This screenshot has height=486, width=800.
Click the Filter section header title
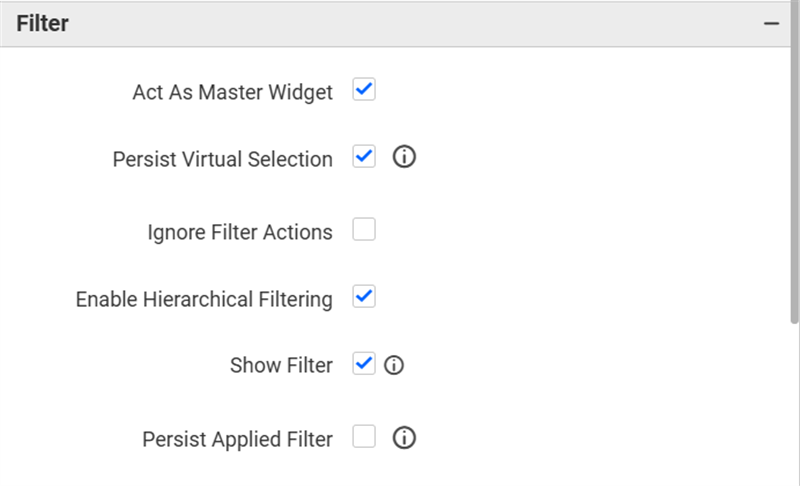(42, 23)
